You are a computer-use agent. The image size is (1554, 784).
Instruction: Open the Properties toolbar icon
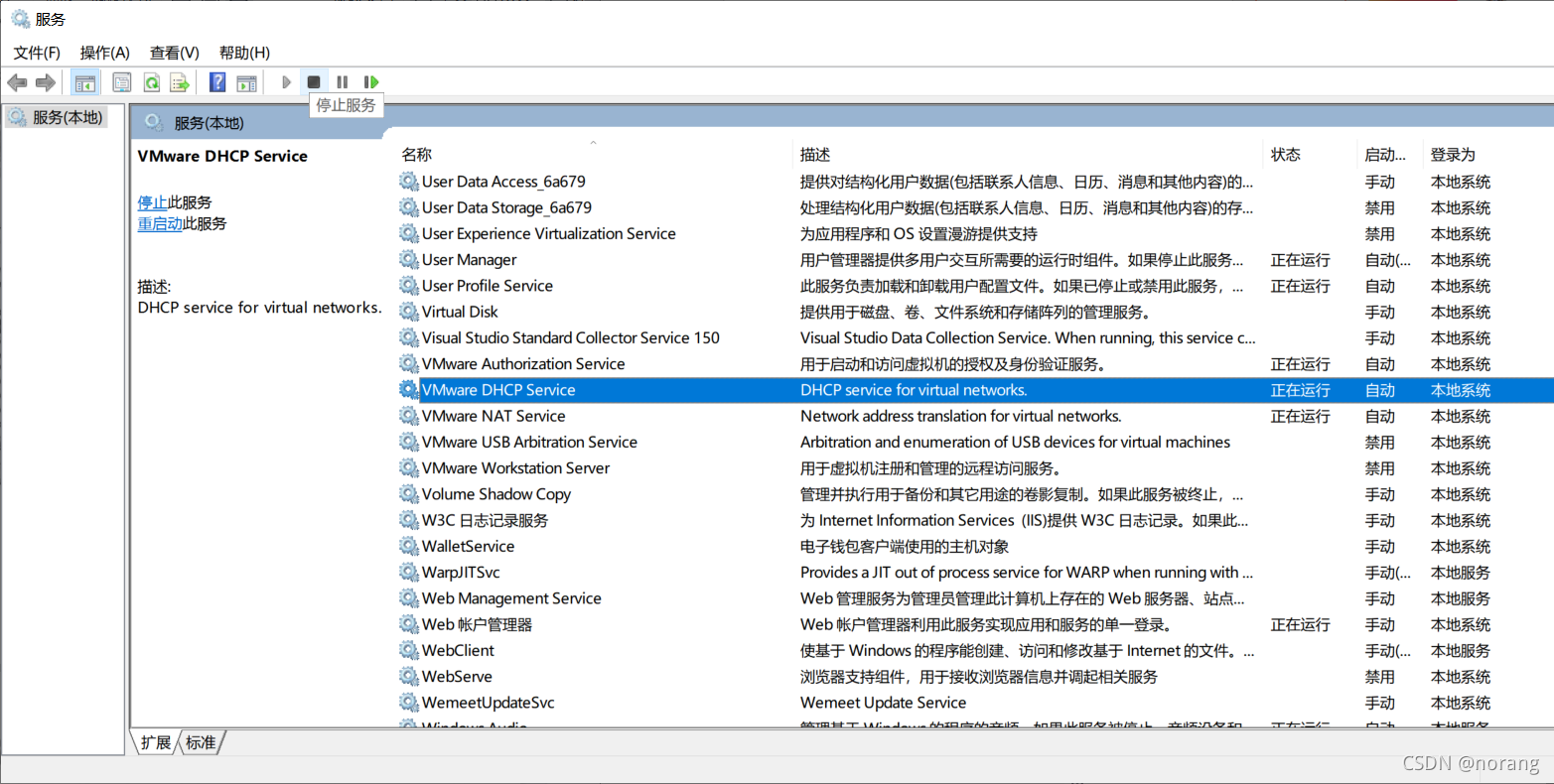click(121, 82)
